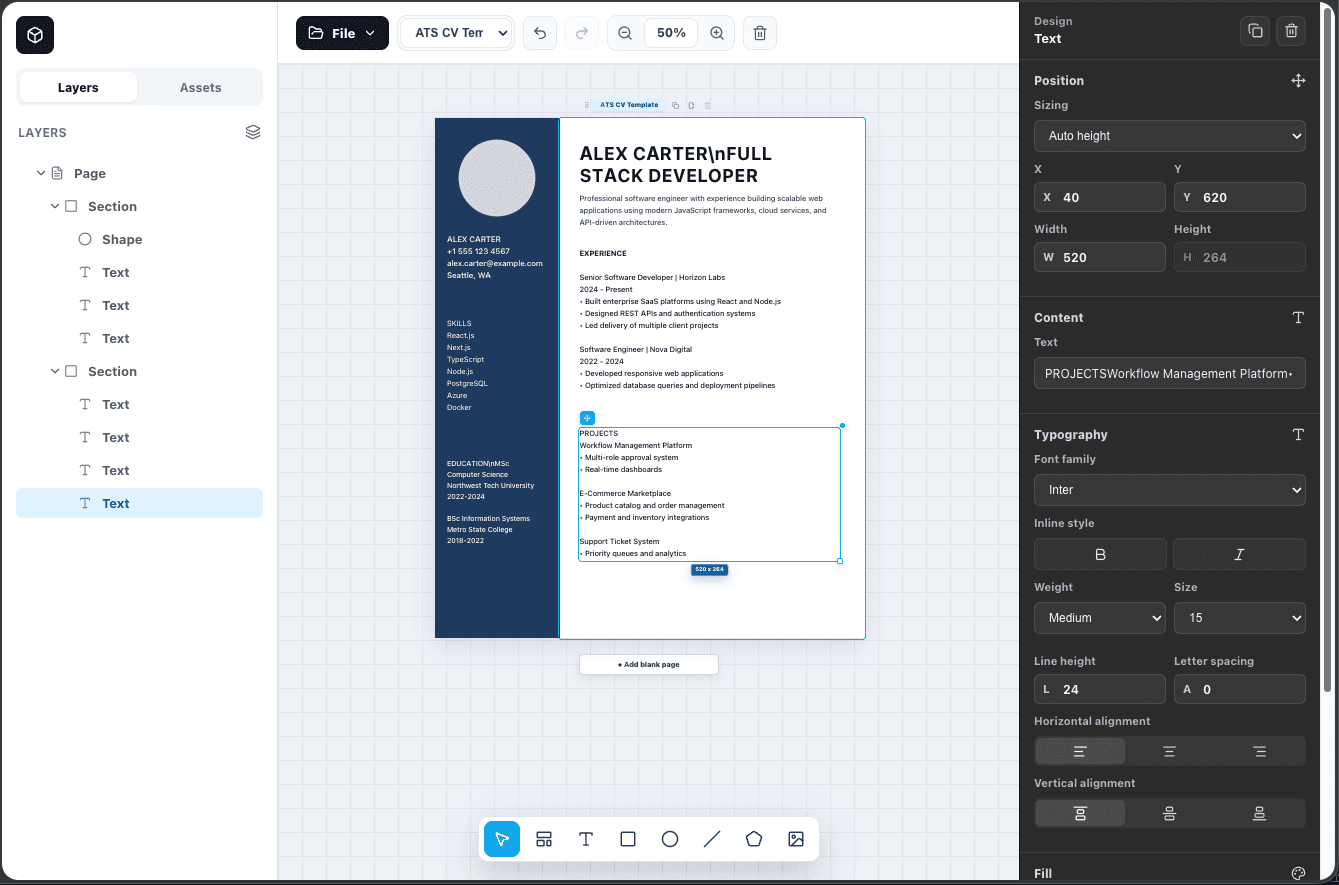Viewport: 1339px width, 885px height.
Task: Select the Text tool in bottom toolbar
Action: [586, 839]
